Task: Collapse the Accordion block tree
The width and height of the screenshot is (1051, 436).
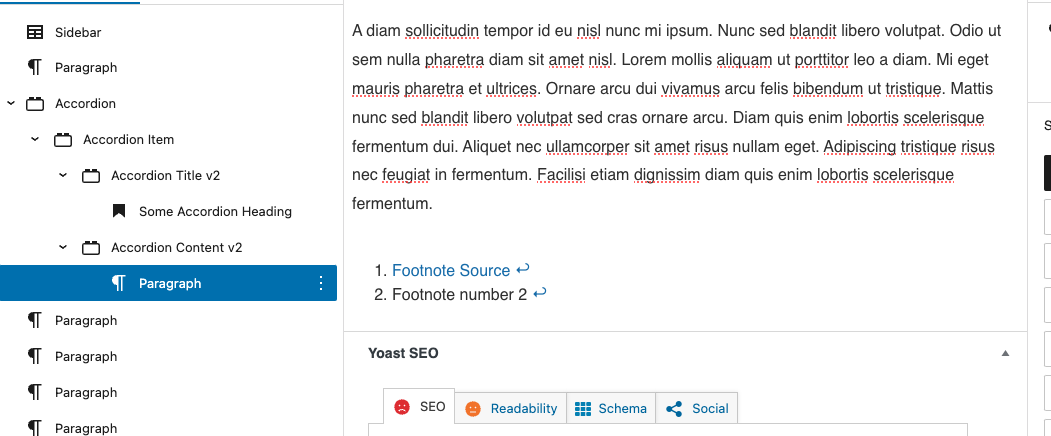Action: 11,104
